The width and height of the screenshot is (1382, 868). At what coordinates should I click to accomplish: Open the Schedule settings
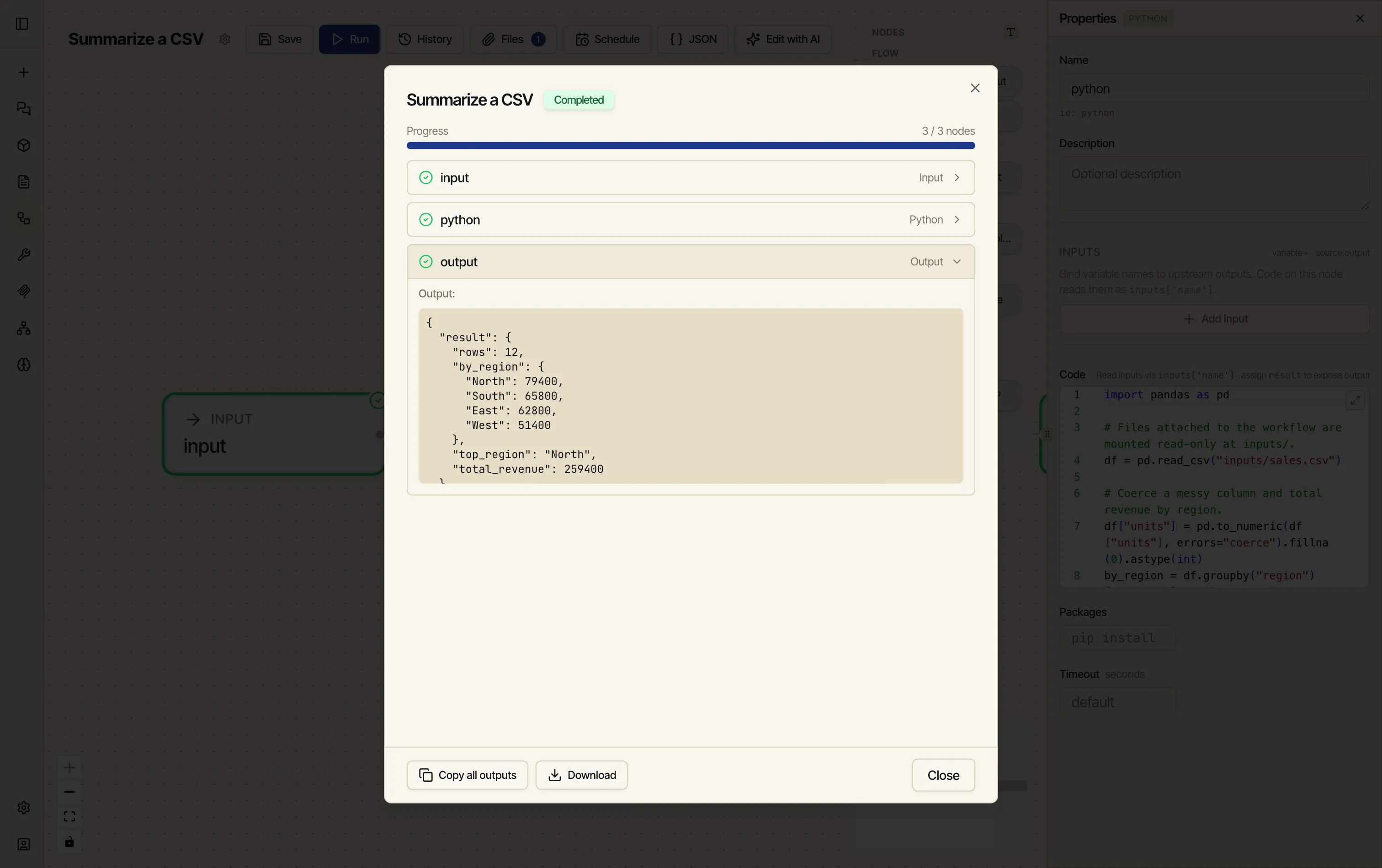coord(607,39)
